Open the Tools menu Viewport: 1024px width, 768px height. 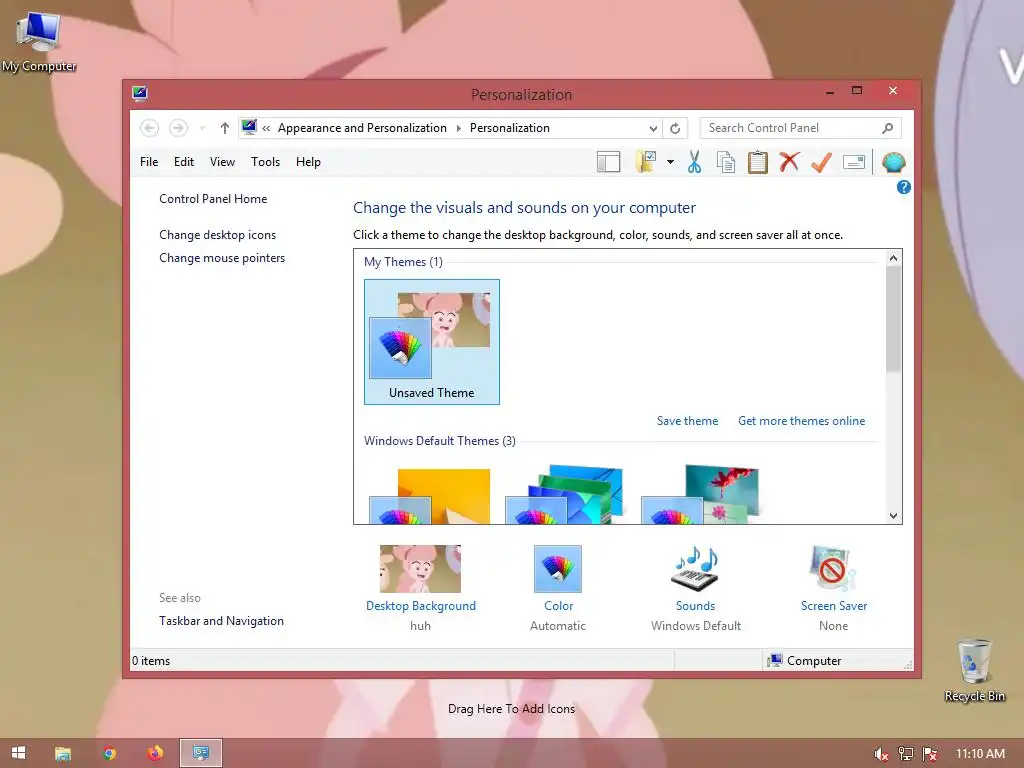tap(265, 162)
